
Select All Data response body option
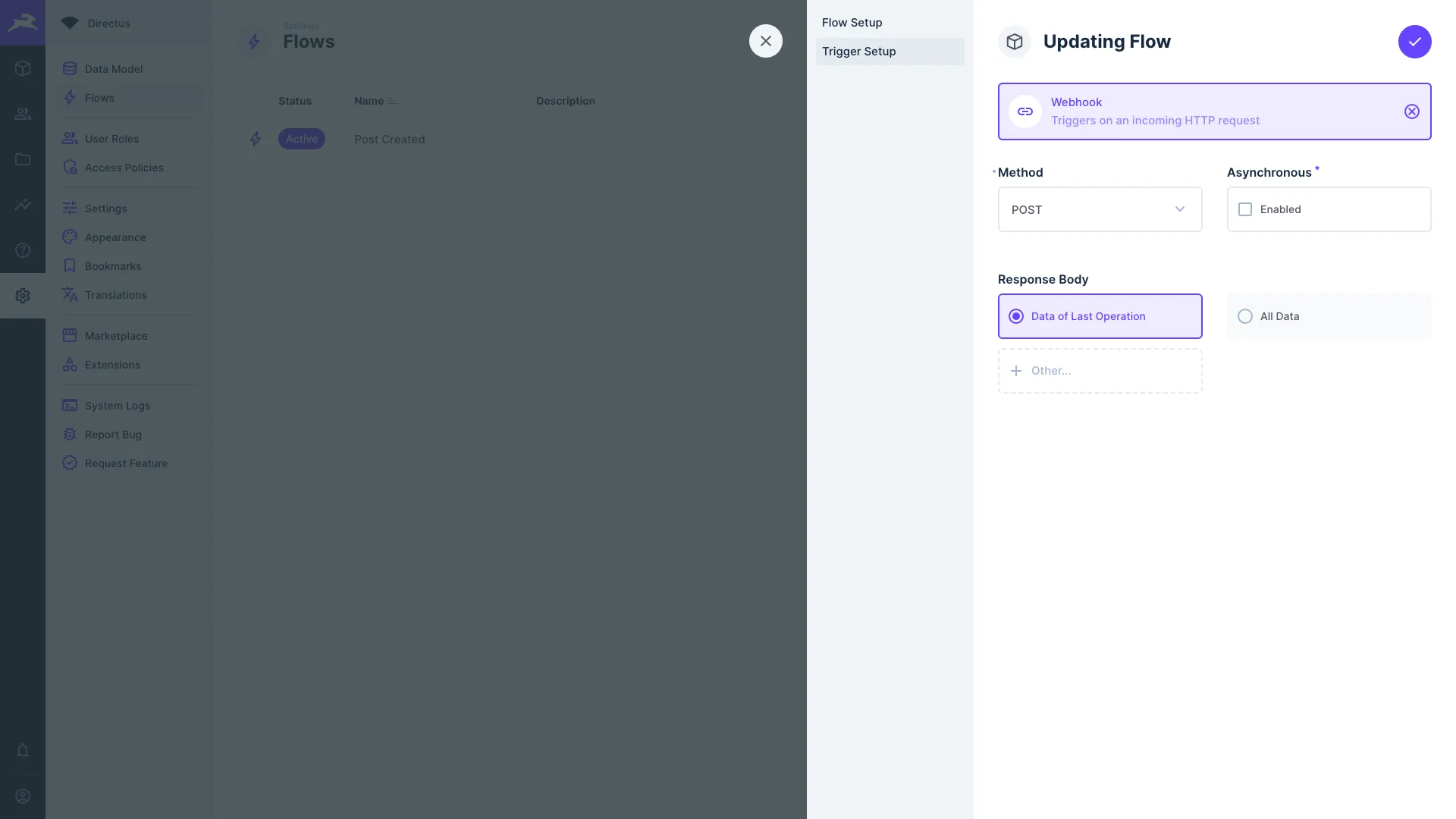click(1245, 316)
